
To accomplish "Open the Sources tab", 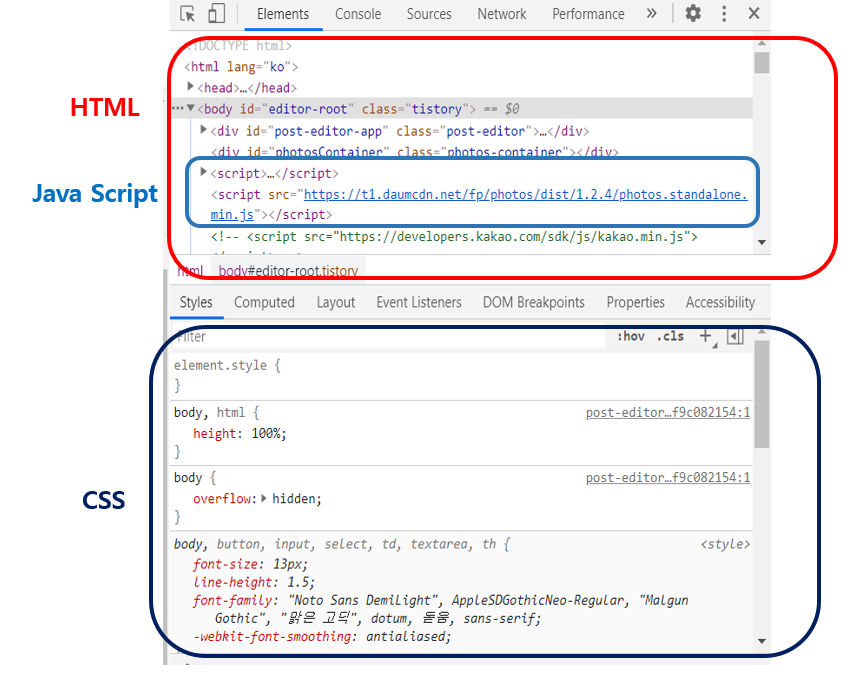I will (429, 14).
